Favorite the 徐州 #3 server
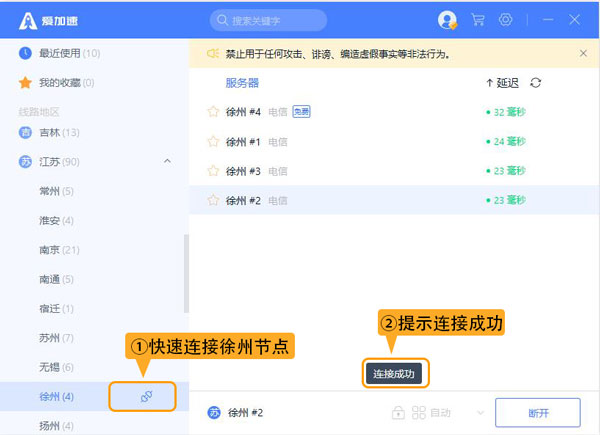 (x=213, y=171)
